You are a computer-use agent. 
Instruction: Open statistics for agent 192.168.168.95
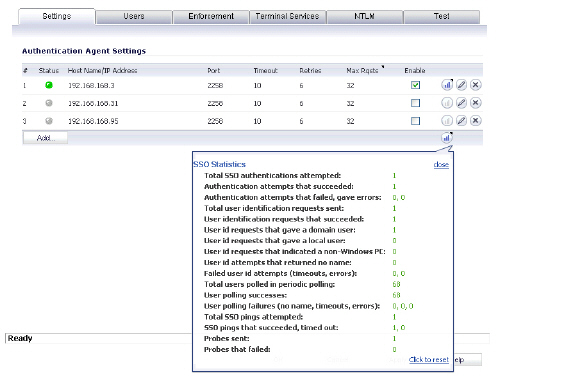coord(447,120)
